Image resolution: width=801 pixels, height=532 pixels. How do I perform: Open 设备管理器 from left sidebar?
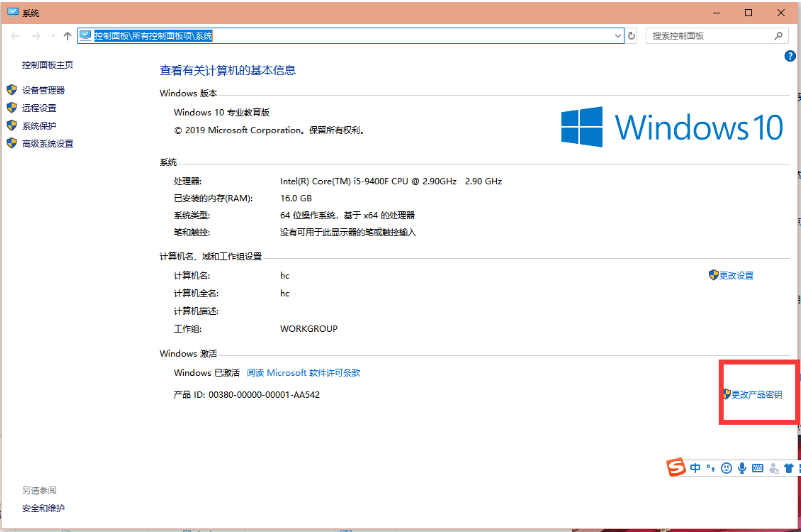click(x=41, y=90)
